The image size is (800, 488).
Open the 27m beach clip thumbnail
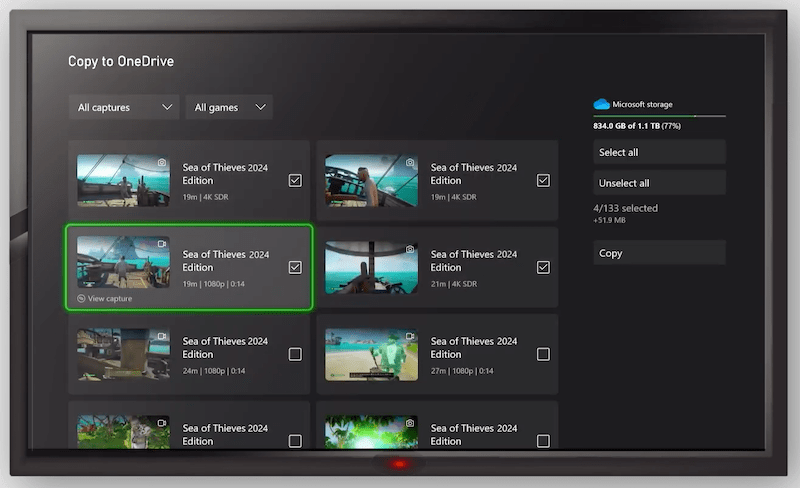(x=371, y=354)
